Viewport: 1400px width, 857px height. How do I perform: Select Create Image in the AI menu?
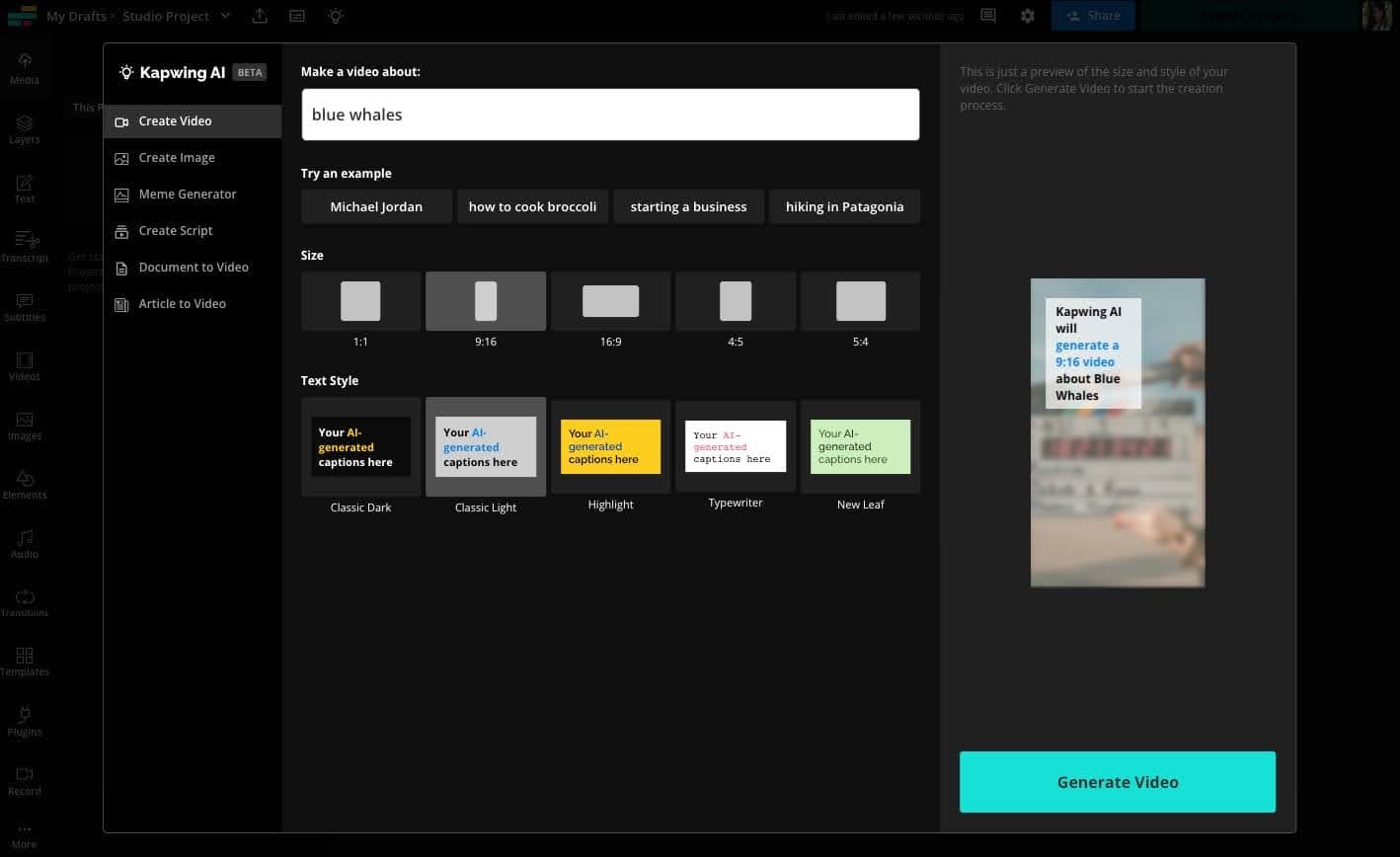click(x=193, y=158)
